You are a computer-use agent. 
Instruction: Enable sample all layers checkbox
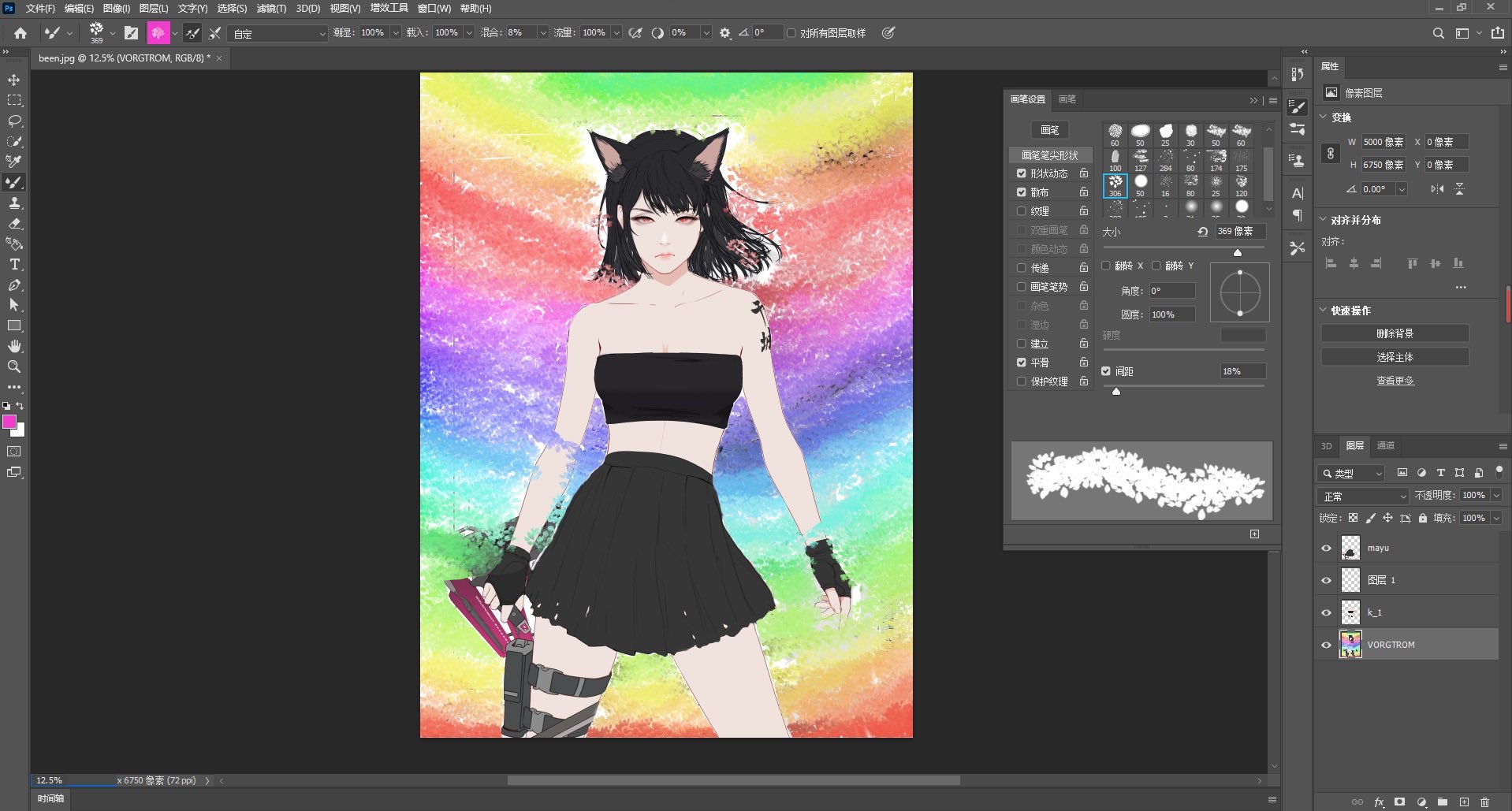[x=791, y=33]
